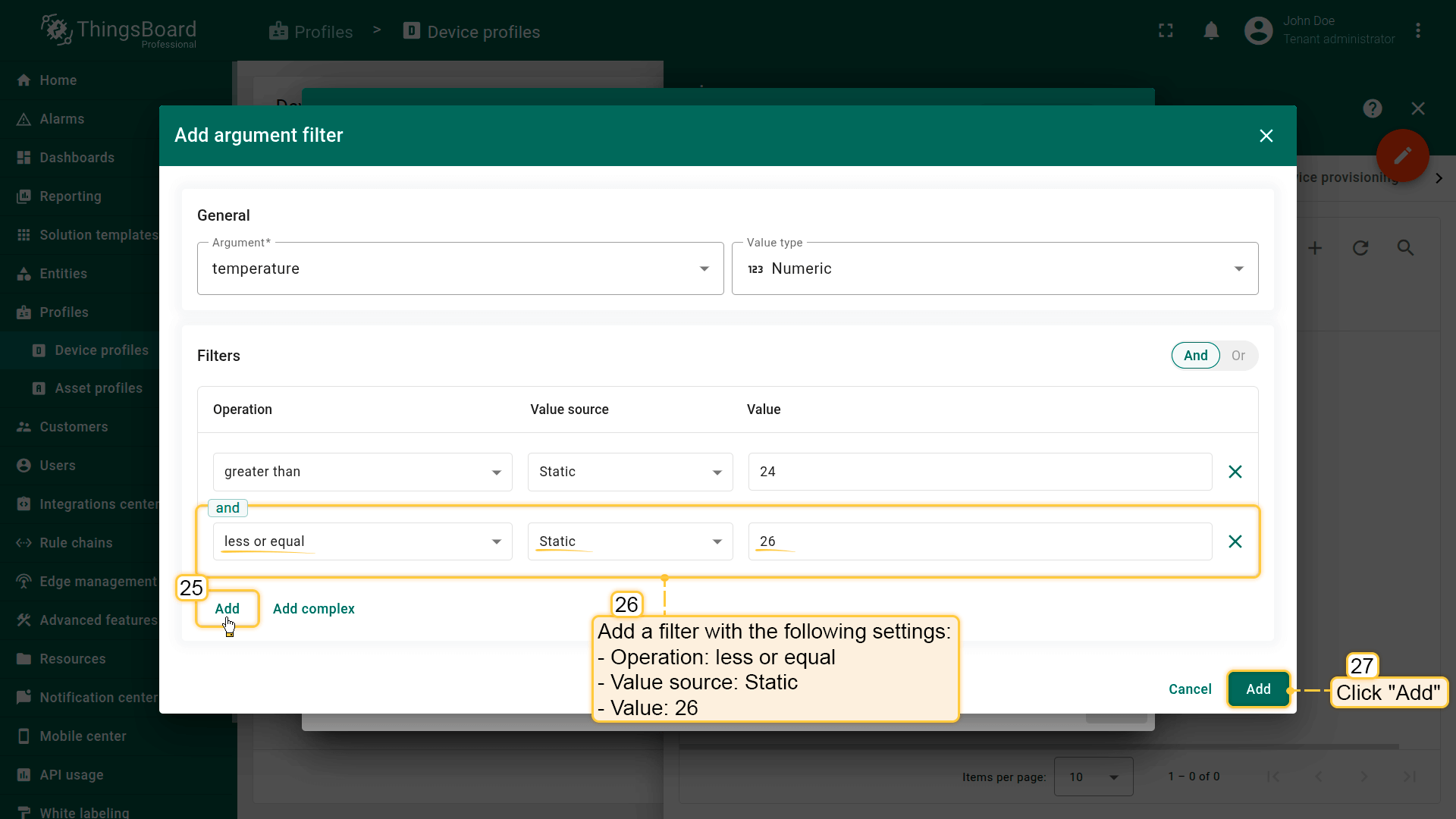The height and width of the screenshot is (819, 1456).
Task: Select the 'And' filter operator toggle
Action: (1195, 356)
